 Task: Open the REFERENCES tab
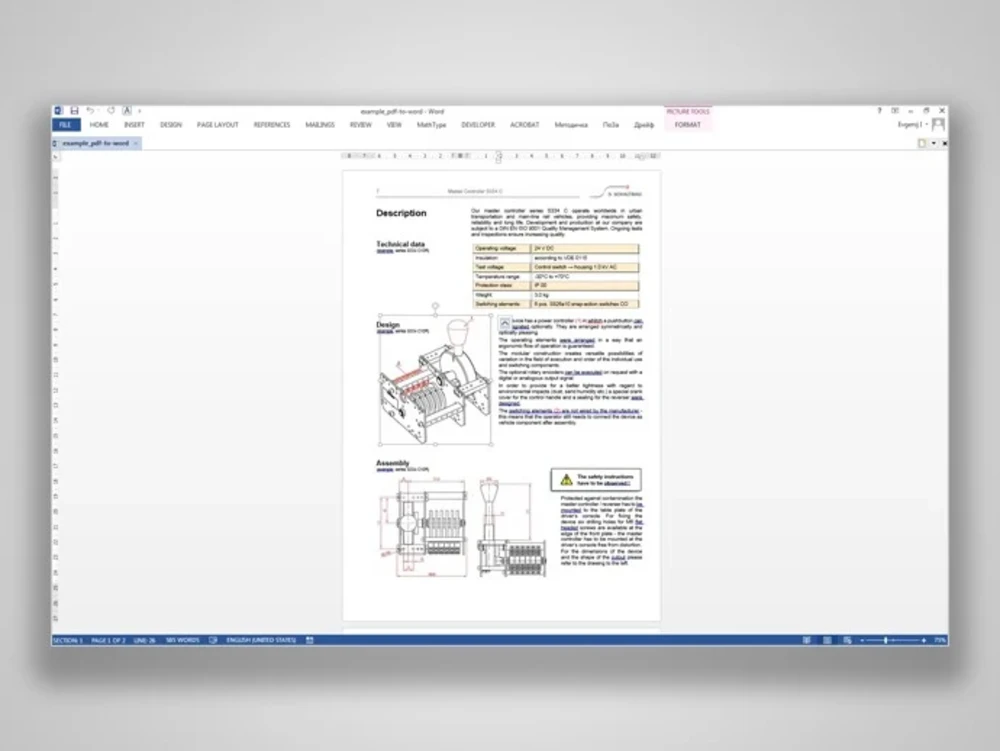coord(272,125)
